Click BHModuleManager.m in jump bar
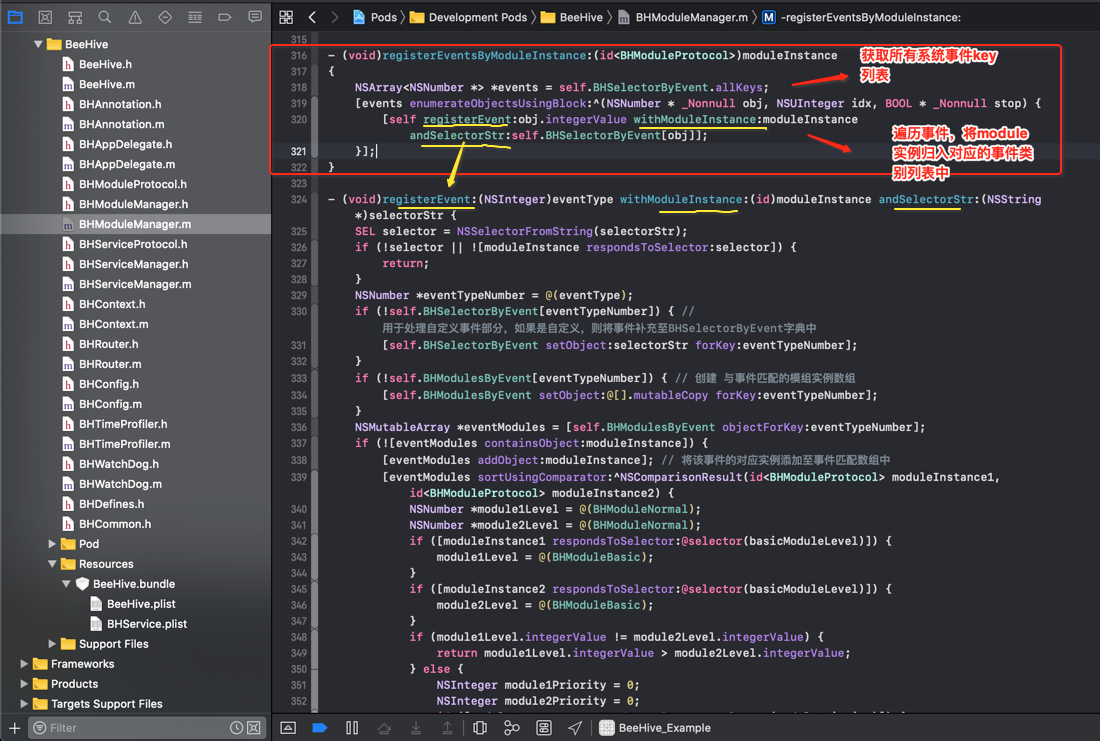Screen dimensions: 1100x741 coord(683,17)
